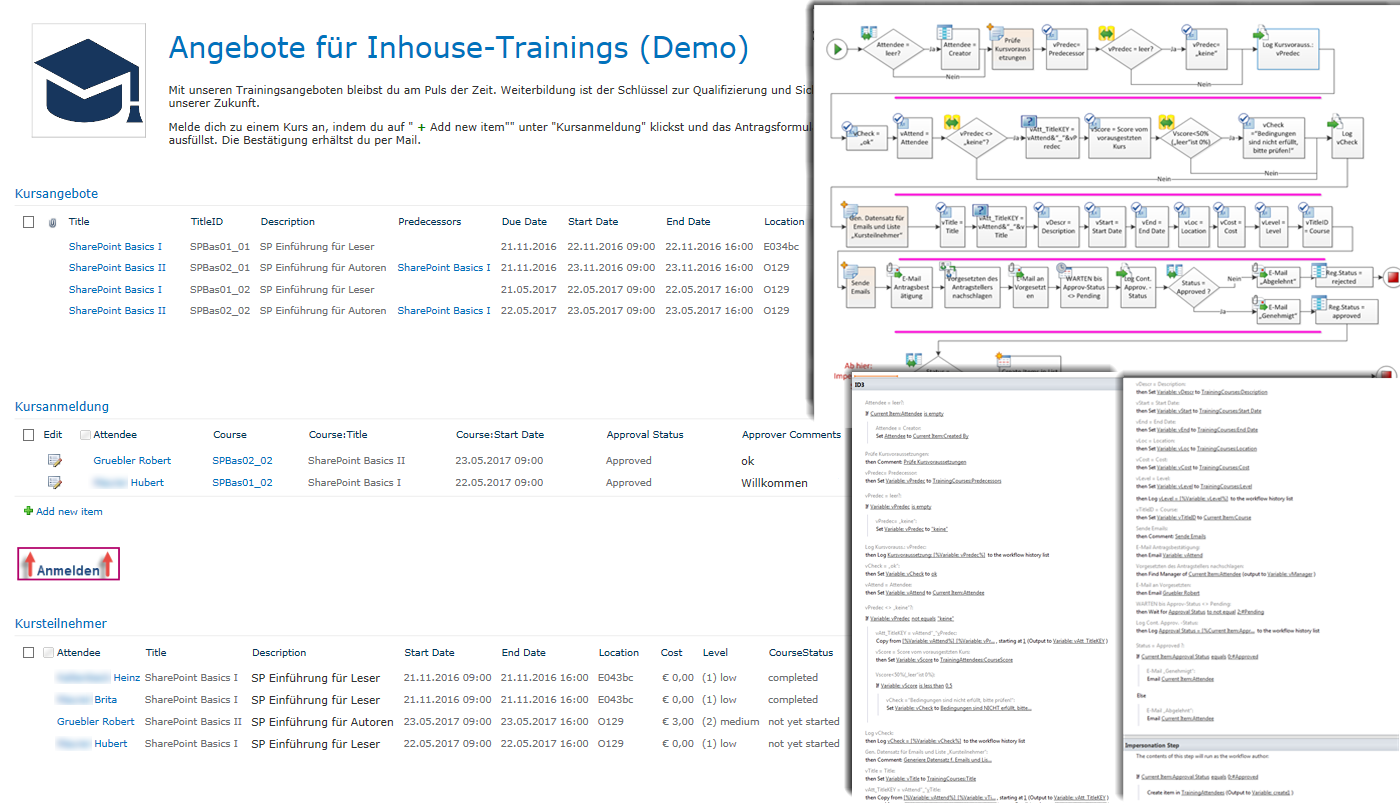Open SharePoint Basics II course SPBas02_02
This screenshot has height=805, width=1400.
tap(117, 311)
